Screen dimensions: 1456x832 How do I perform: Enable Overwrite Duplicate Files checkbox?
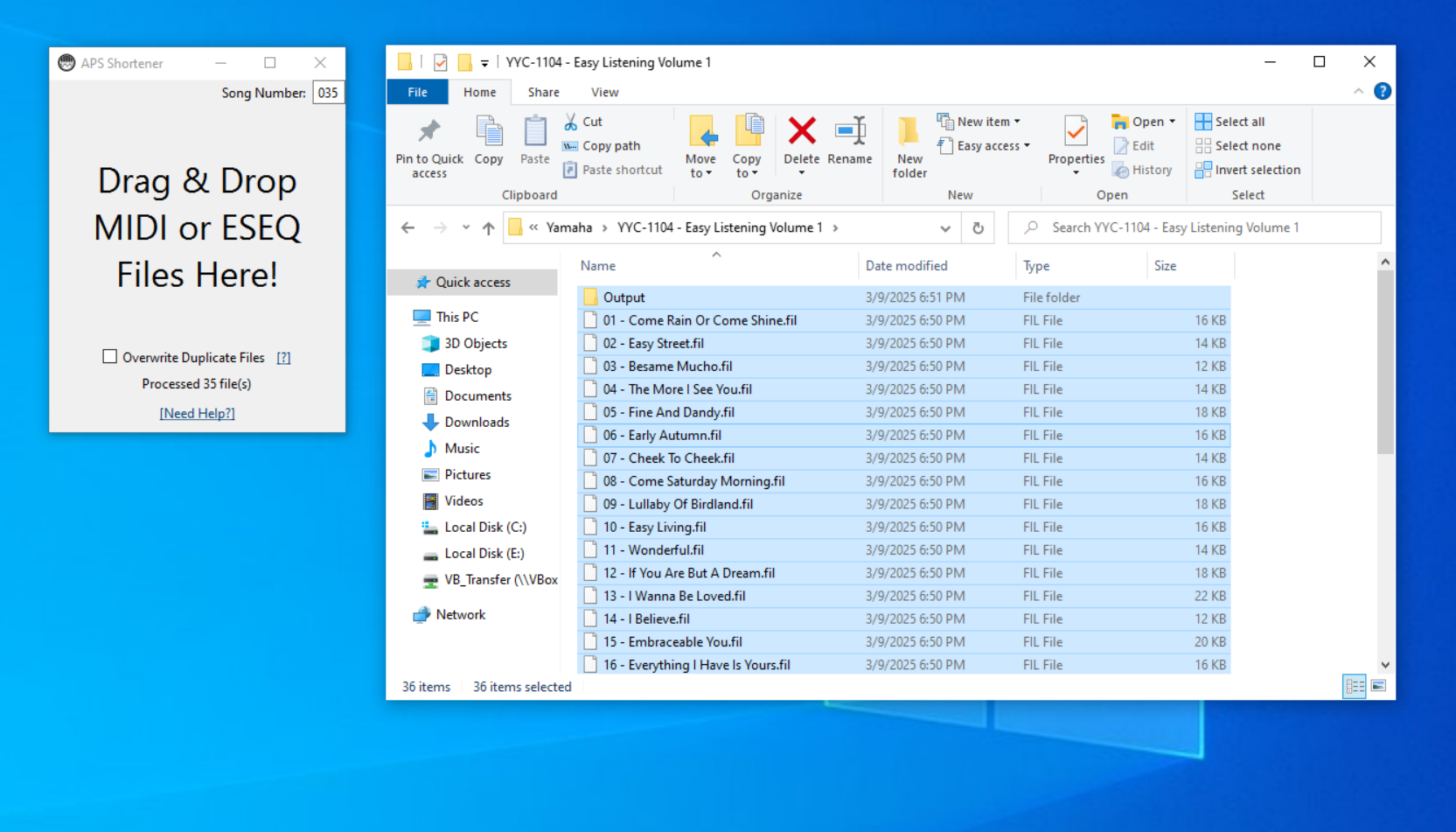point(109,356)
